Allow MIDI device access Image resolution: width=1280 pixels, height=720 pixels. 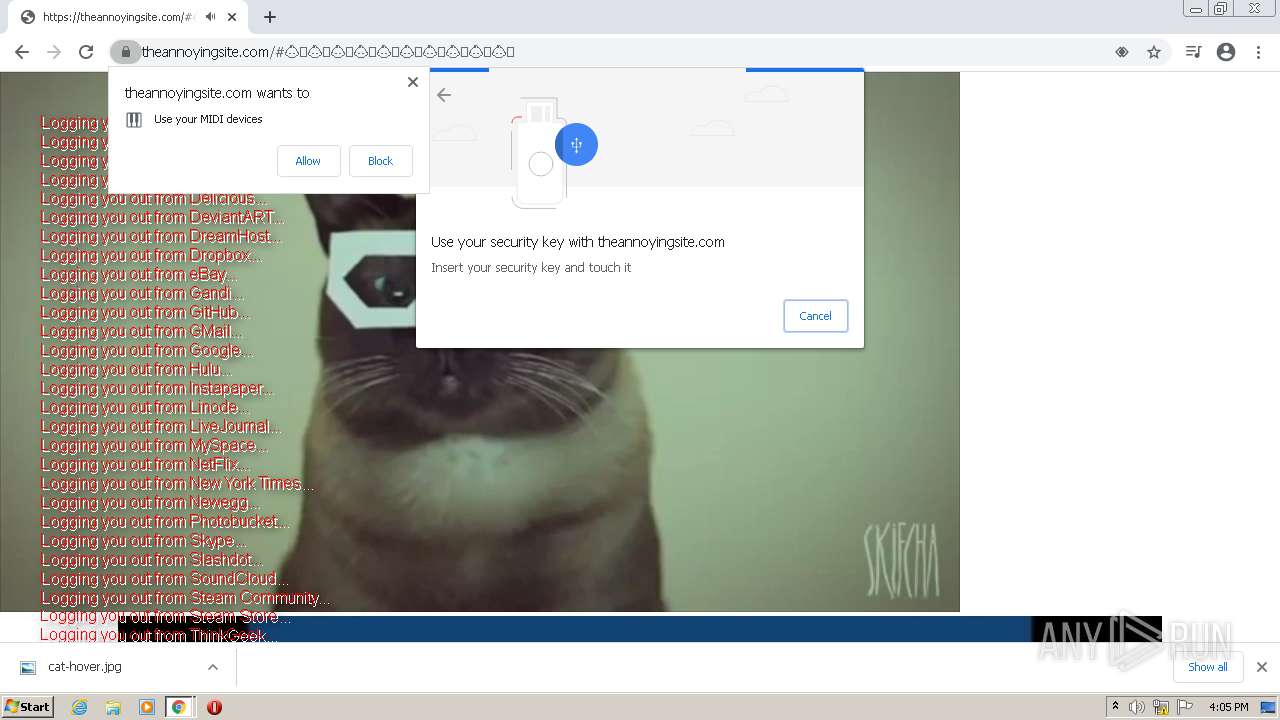308,161
